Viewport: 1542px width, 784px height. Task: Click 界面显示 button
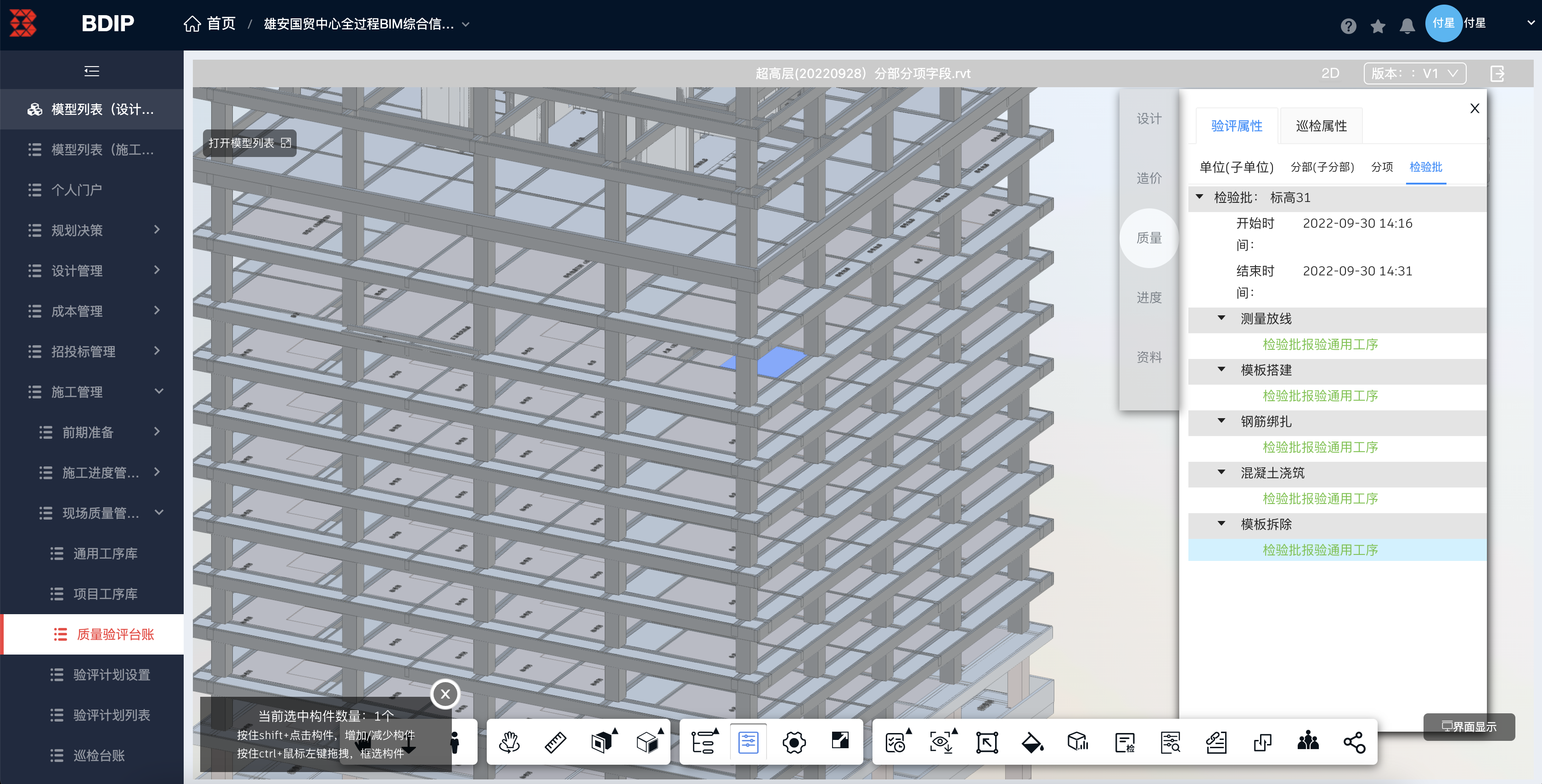click(1469, 727)
